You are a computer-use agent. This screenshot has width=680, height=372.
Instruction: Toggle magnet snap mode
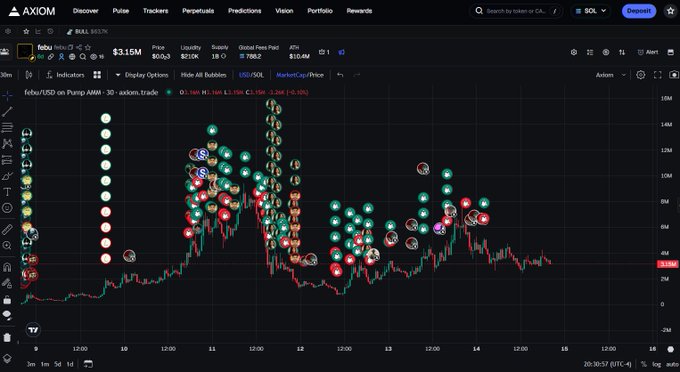[x=7, y=267]
